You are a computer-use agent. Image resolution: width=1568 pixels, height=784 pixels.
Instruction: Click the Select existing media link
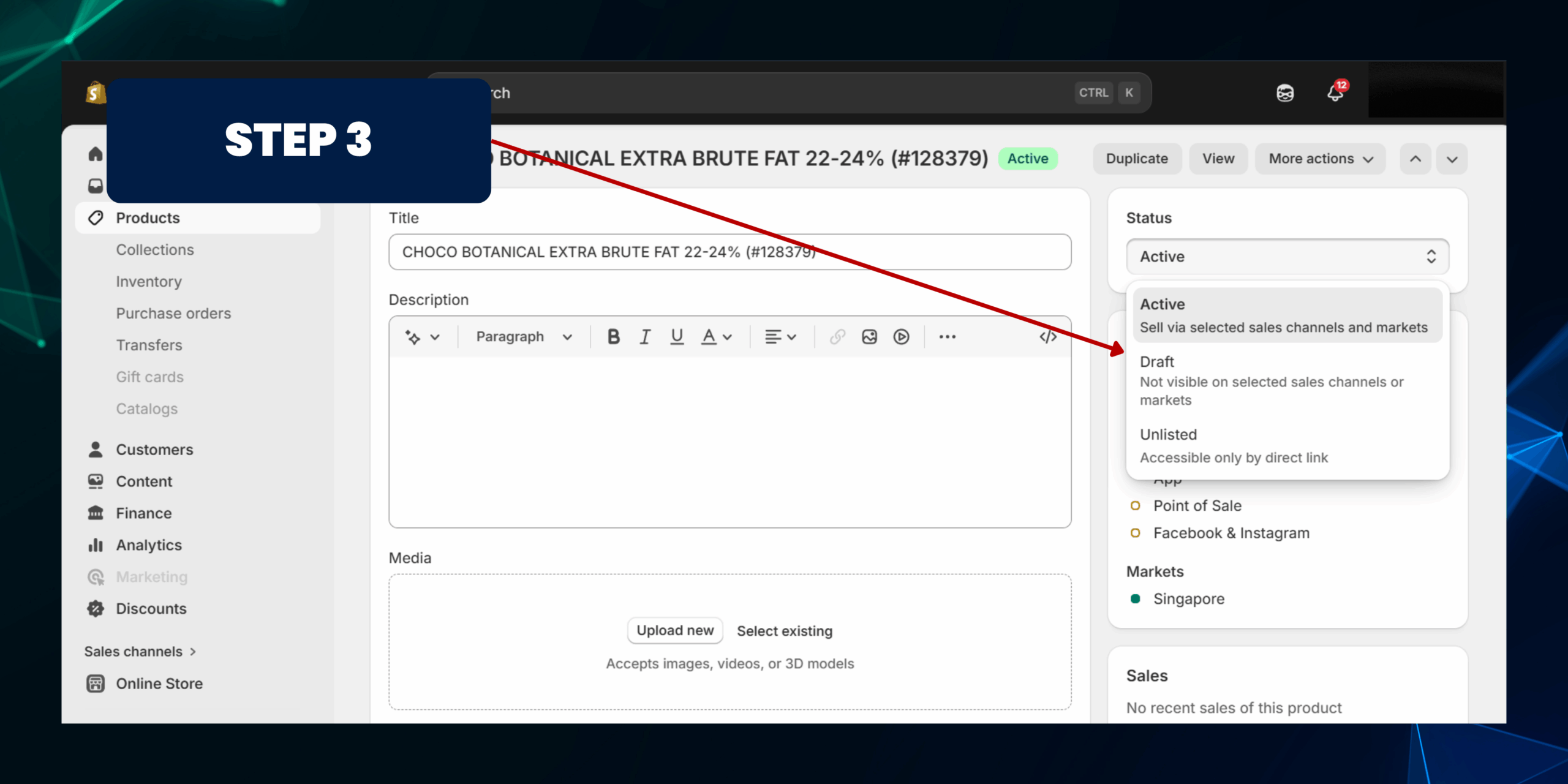point(785,631)
